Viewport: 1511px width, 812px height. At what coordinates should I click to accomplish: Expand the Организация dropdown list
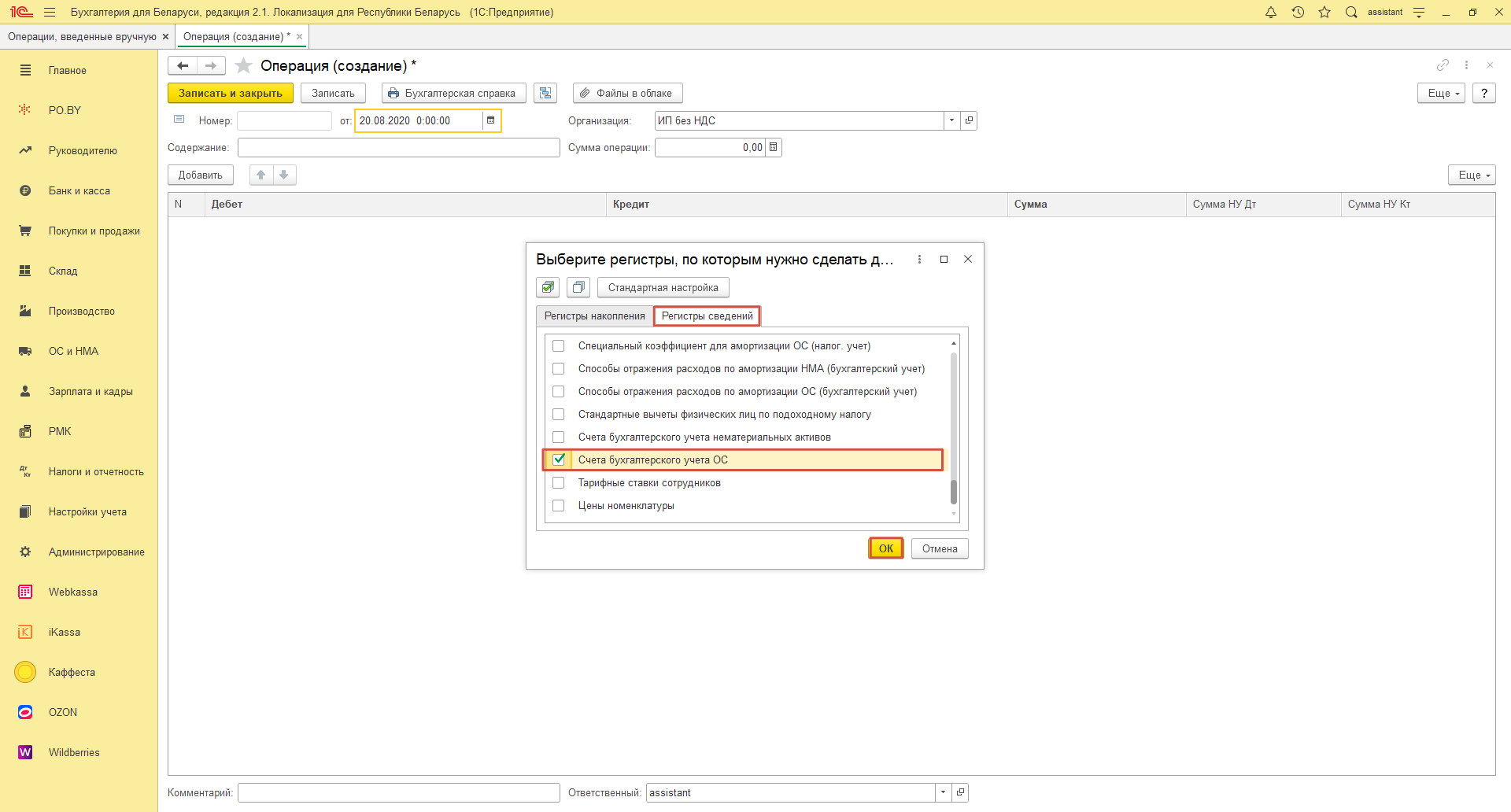click(x=952, y=120)
